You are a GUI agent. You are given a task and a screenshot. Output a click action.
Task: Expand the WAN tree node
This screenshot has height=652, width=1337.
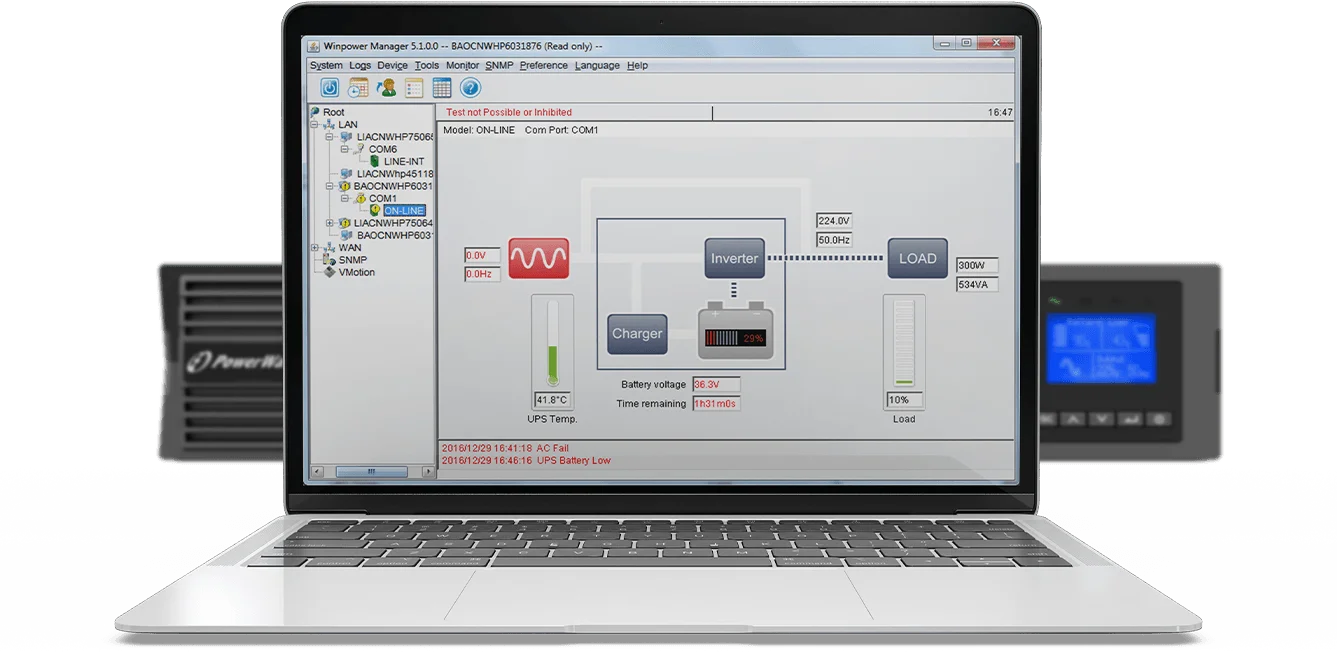[x=316, y=248]
